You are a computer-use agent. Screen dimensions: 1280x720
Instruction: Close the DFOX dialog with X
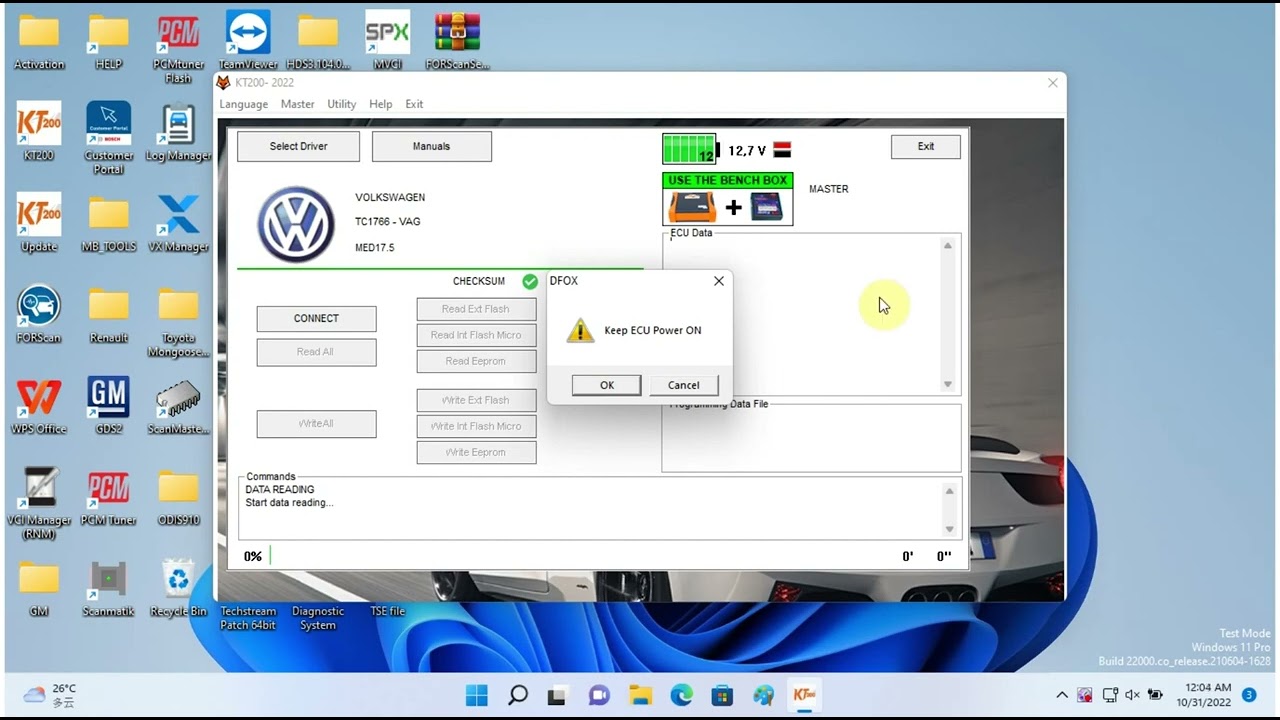coord(718,281)
